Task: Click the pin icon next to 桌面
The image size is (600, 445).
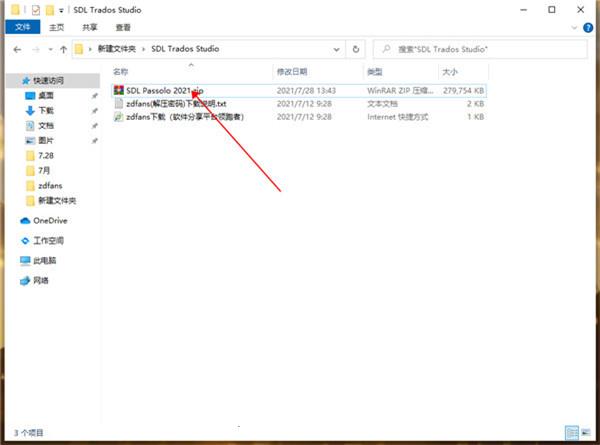Action: point(94,96)
